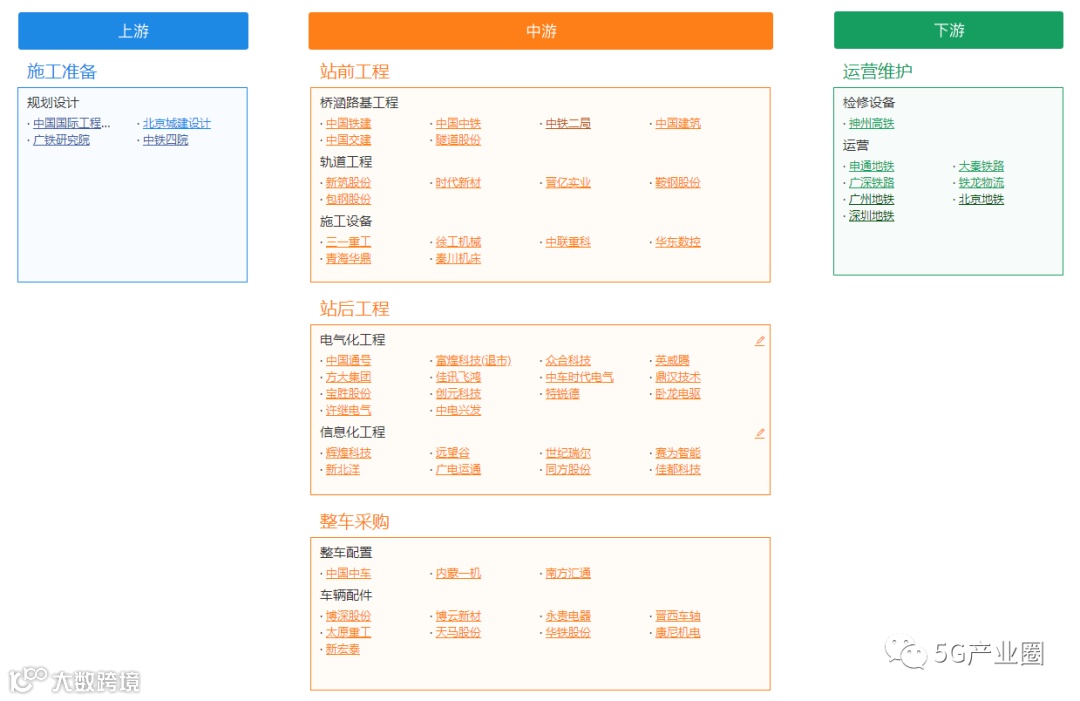This screenshot has width=1080, height=701.
Task: Select the orange 中游 header
Action: pos(541,31)
